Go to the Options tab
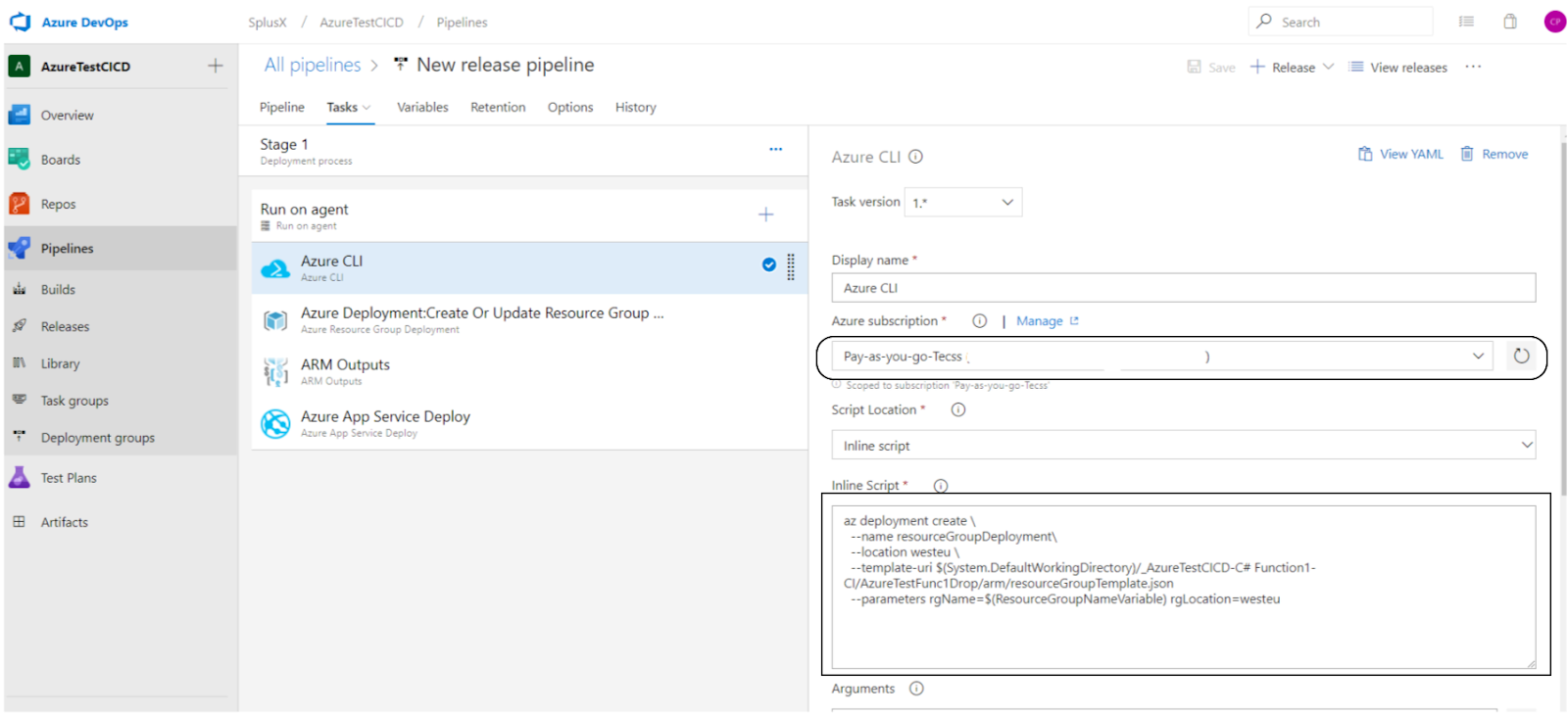 pos(570,108)
